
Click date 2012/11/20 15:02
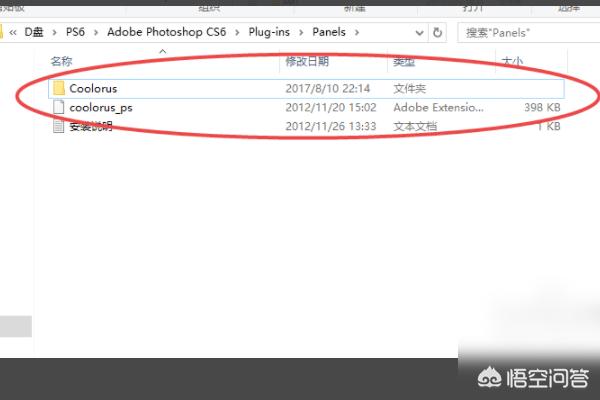click(331, 108)
